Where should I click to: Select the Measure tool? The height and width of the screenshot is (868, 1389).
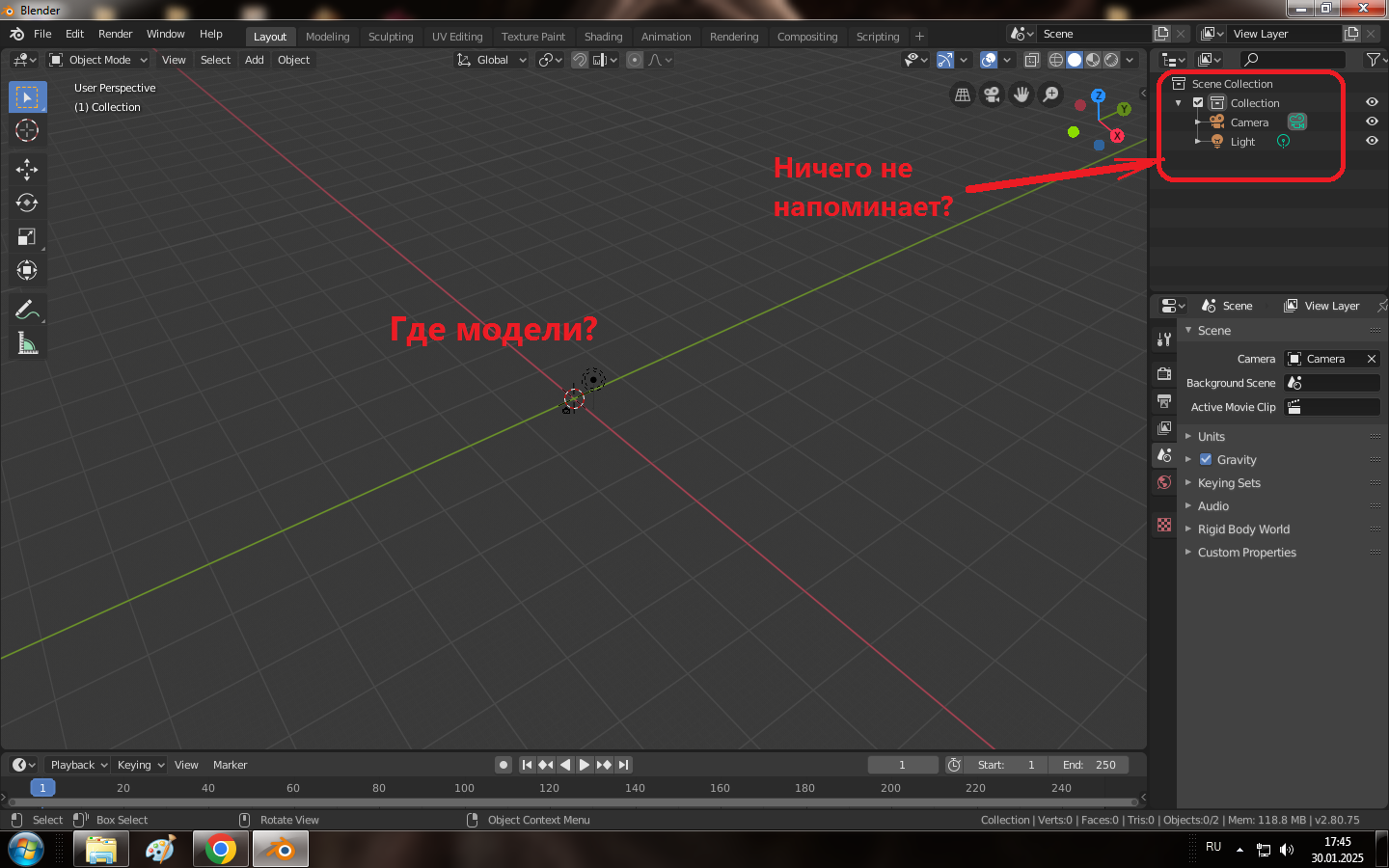click(x=27, y=344)
